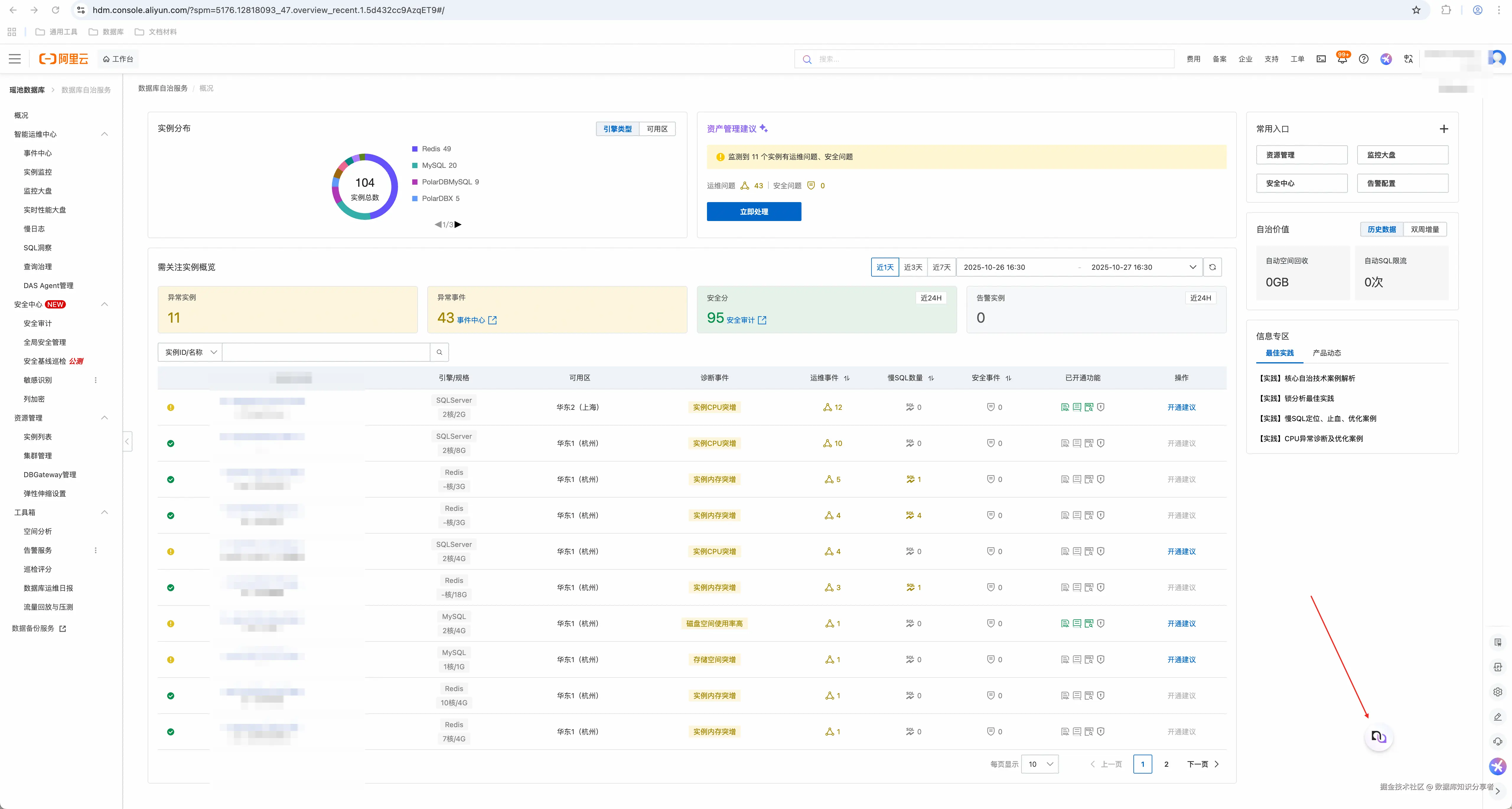Switch to the 产品动态 tab

pos(1327,353)
